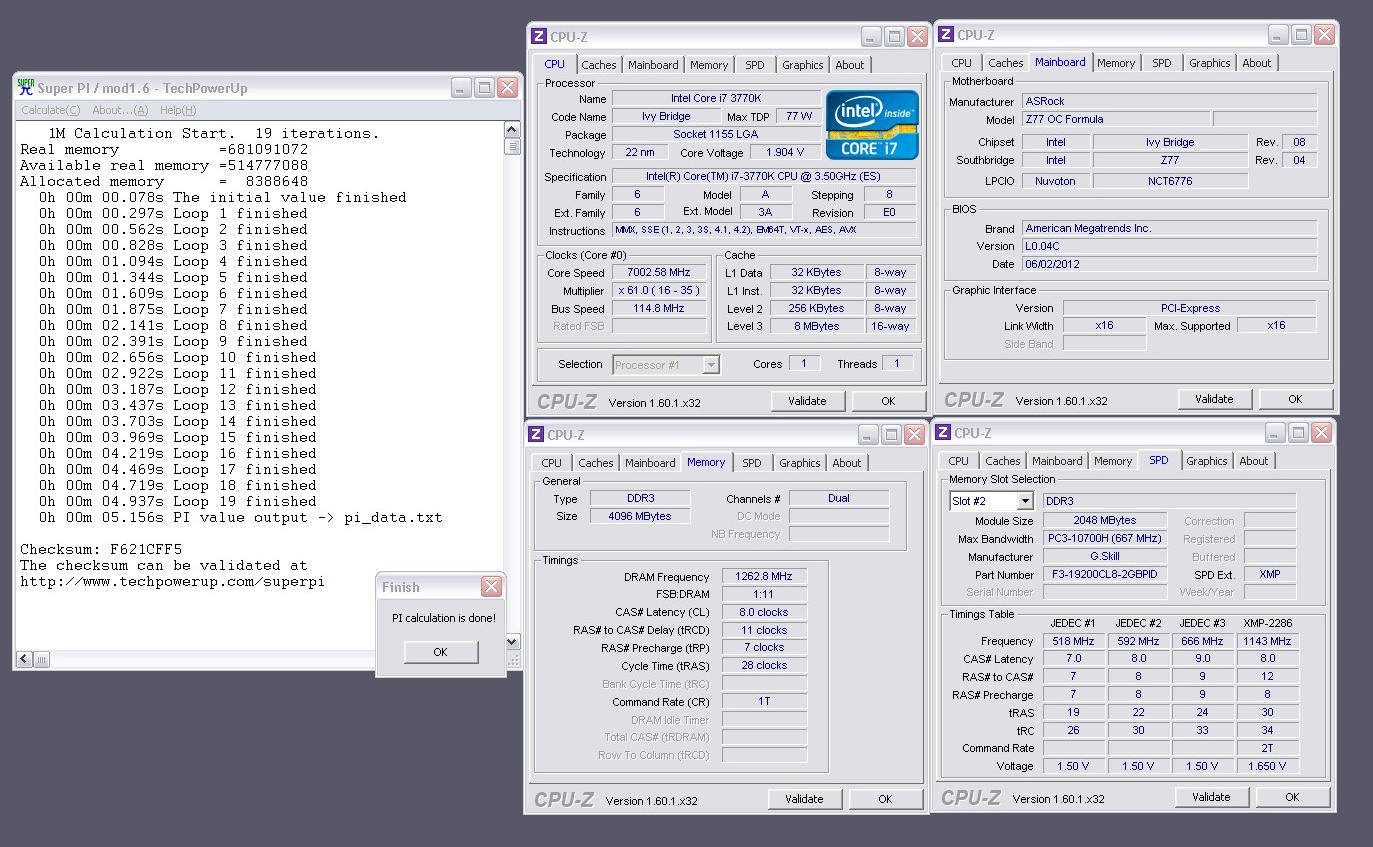Click the Manufacturer G.Skill field
The width and height of the screenshot is (1373, 847).
[x=1105, y=557]
